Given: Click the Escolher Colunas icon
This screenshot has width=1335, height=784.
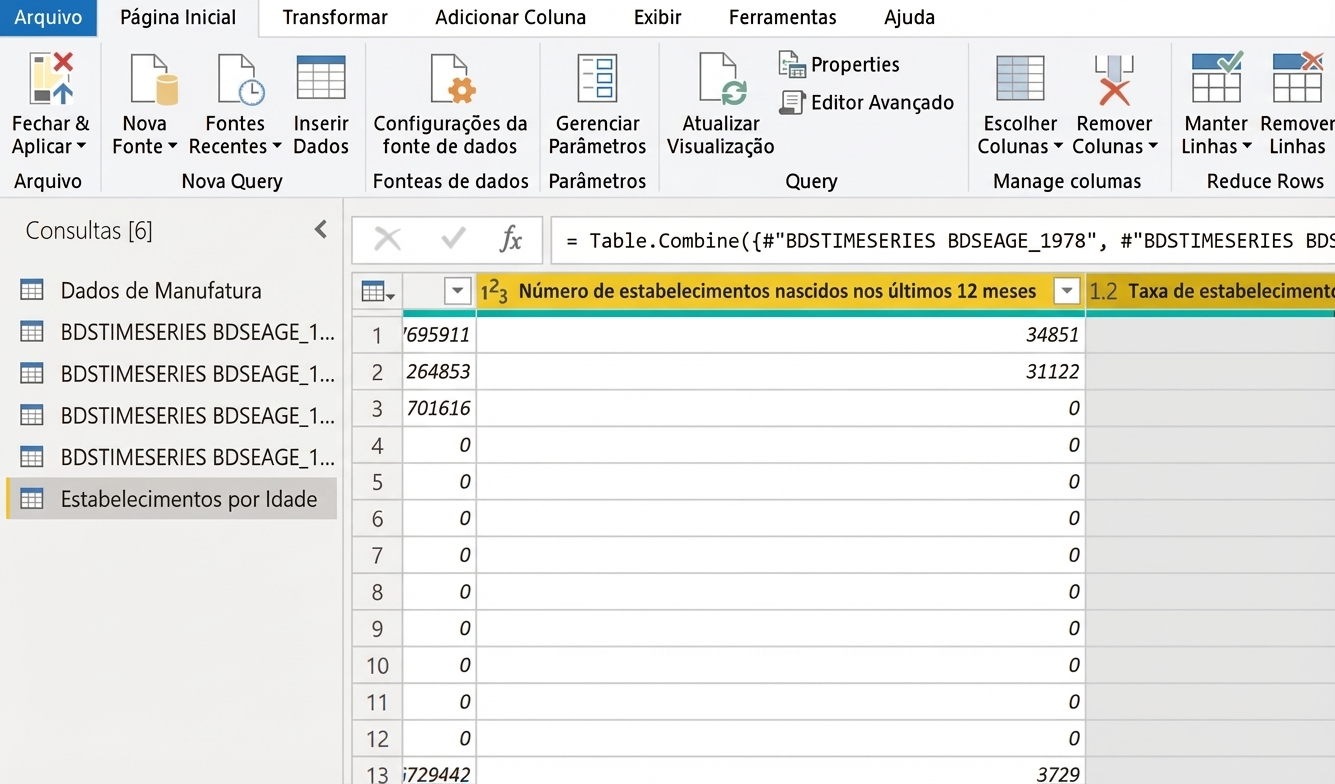Looking at the screenshot, I should pyautogui.click(x=1020, y=79).
